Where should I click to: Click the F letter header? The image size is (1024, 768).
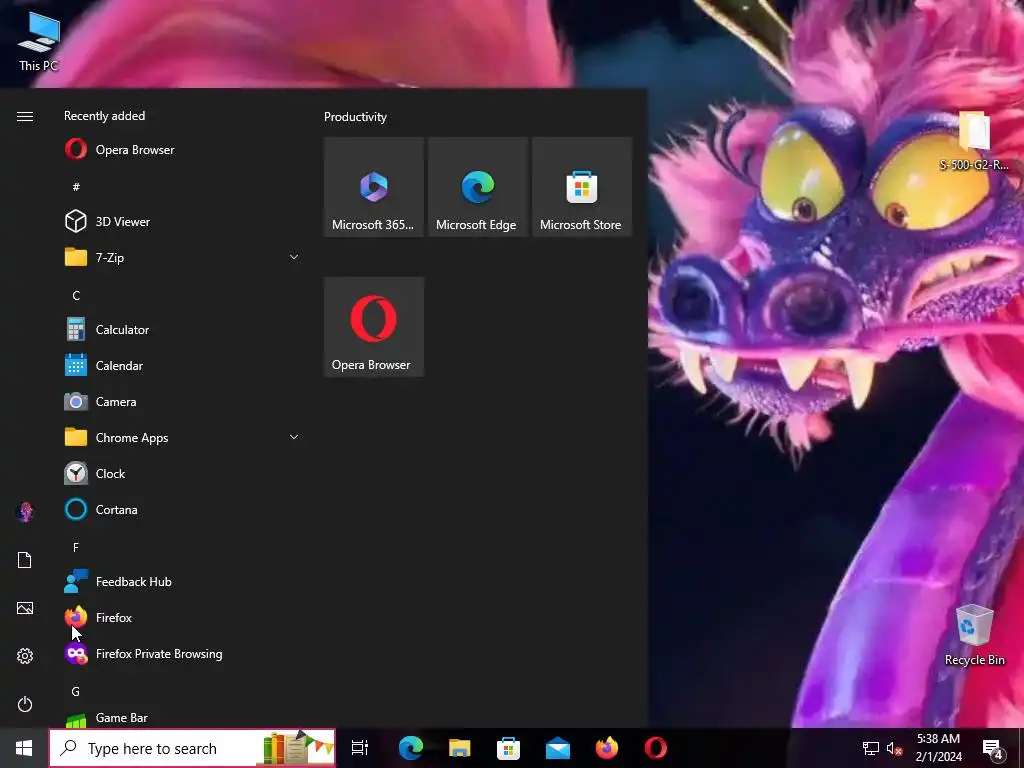(76, 547)
